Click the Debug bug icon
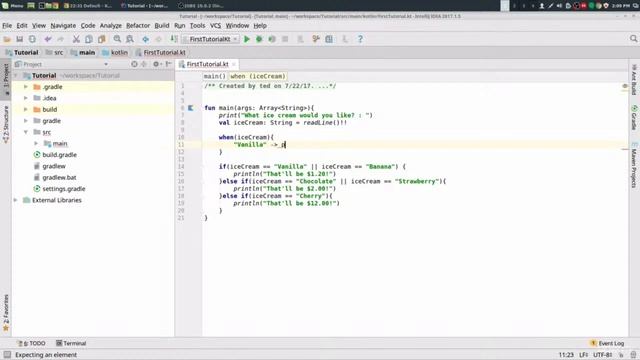Screen dimensions: 640x360 click(259, 39)
